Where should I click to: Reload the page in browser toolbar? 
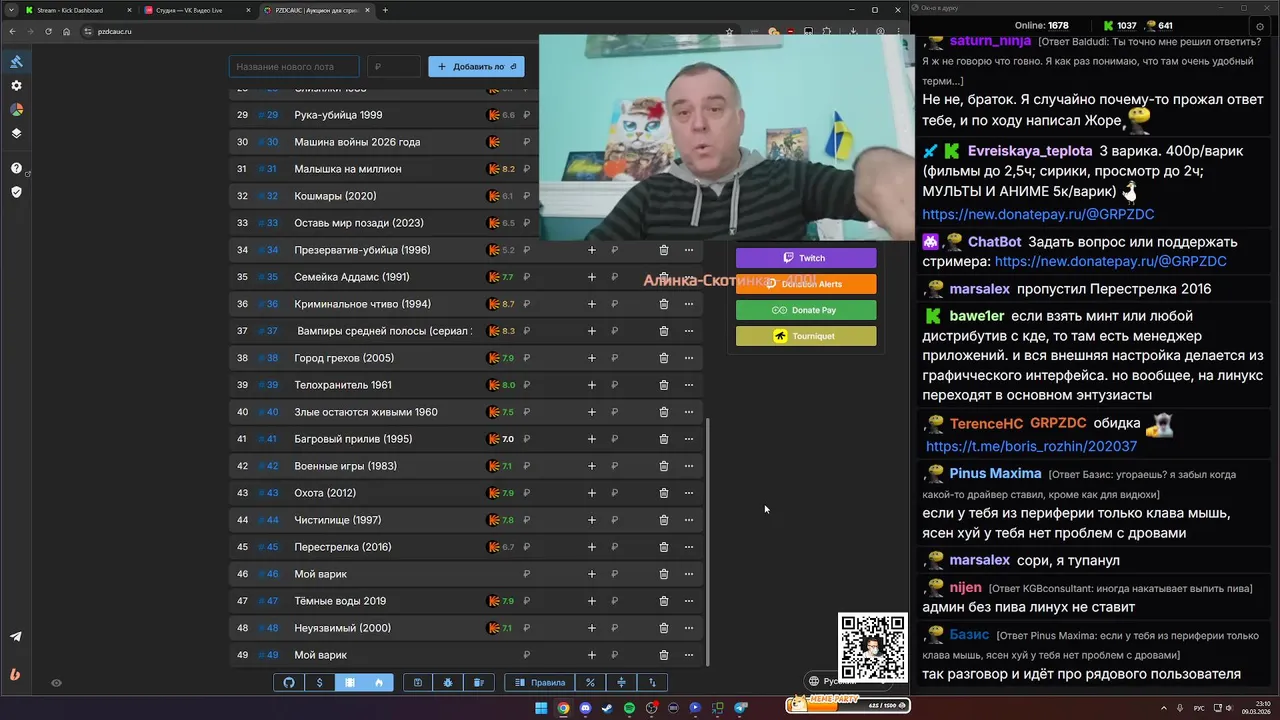point(48,31)
